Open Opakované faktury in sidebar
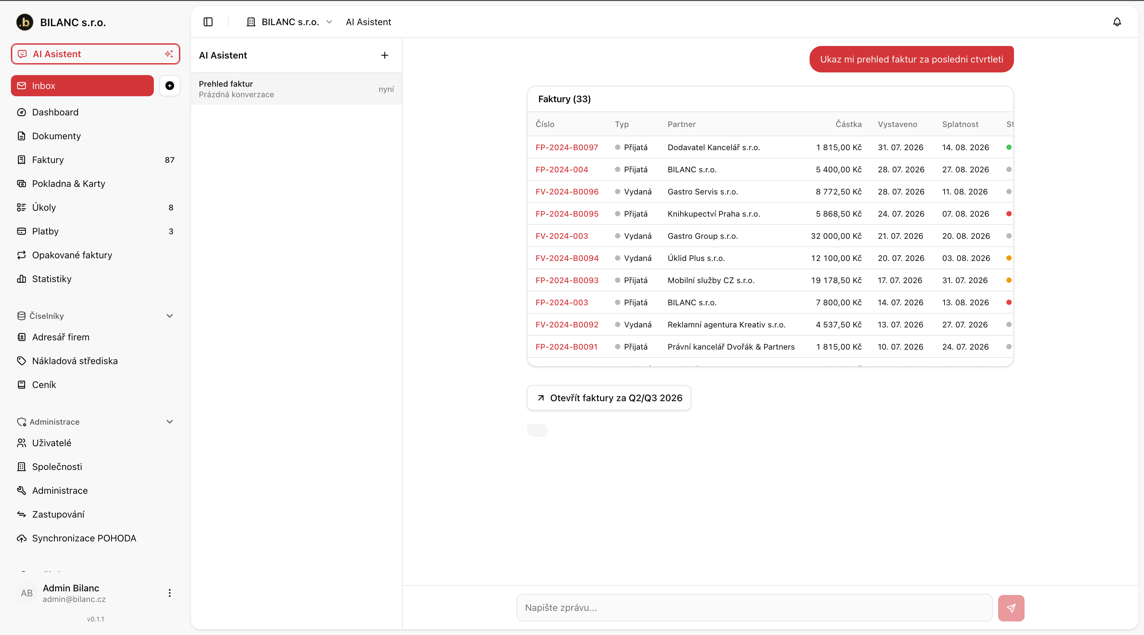This screenshot has width=1144, height=635. 96,255
